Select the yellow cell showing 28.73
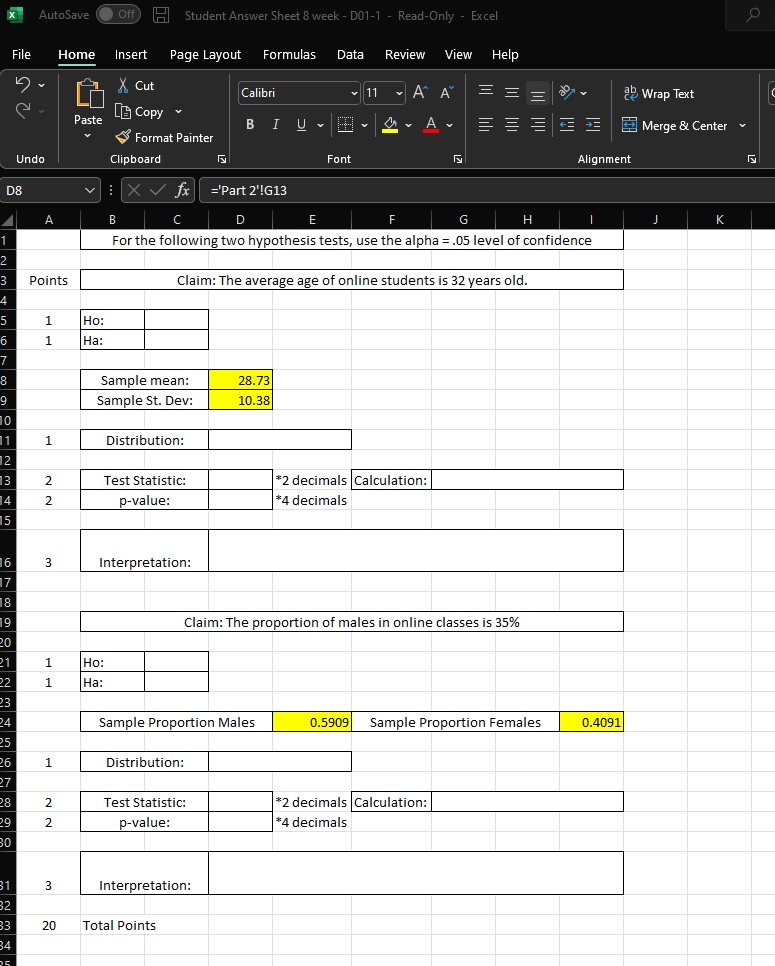 (240, 380)
